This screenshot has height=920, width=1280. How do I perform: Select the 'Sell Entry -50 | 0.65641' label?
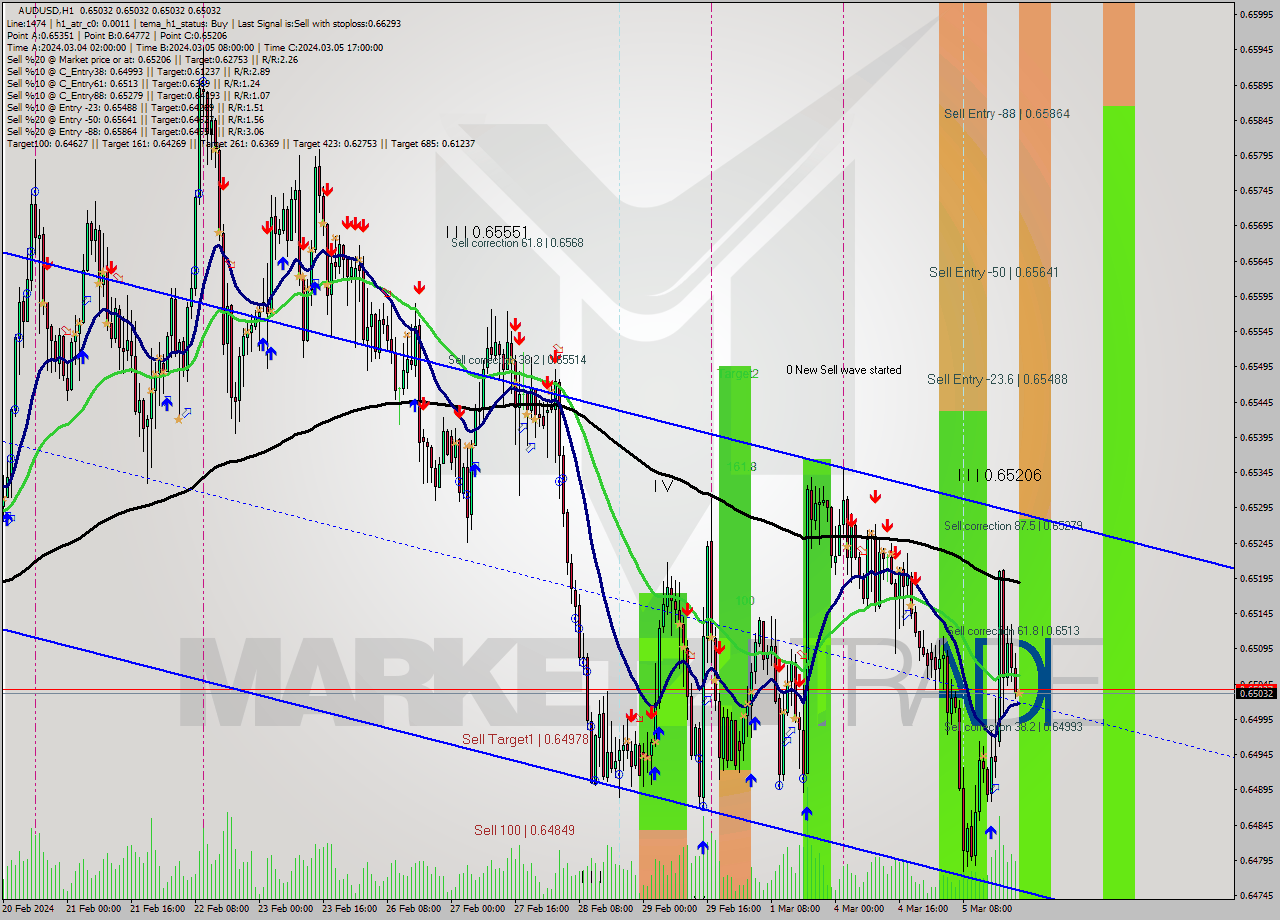click(x=993, y=272)
